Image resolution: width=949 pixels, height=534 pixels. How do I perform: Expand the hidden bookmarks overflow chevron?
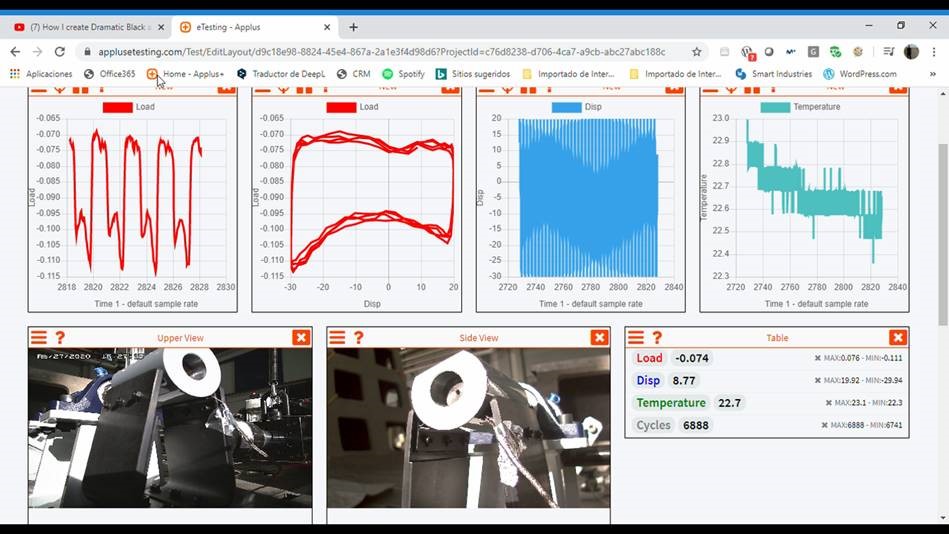click(x=934, y=74)
